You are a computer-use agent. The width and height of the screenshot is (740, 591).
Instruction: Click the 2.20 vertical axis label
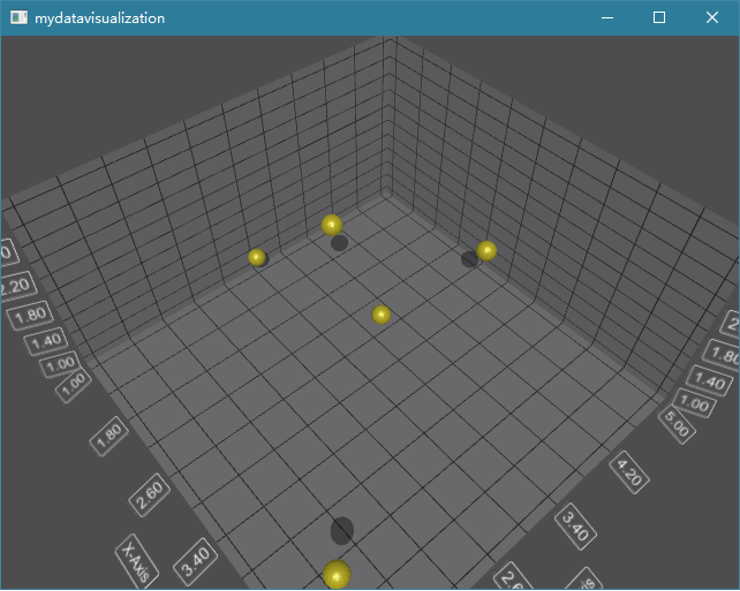(18, 287)
